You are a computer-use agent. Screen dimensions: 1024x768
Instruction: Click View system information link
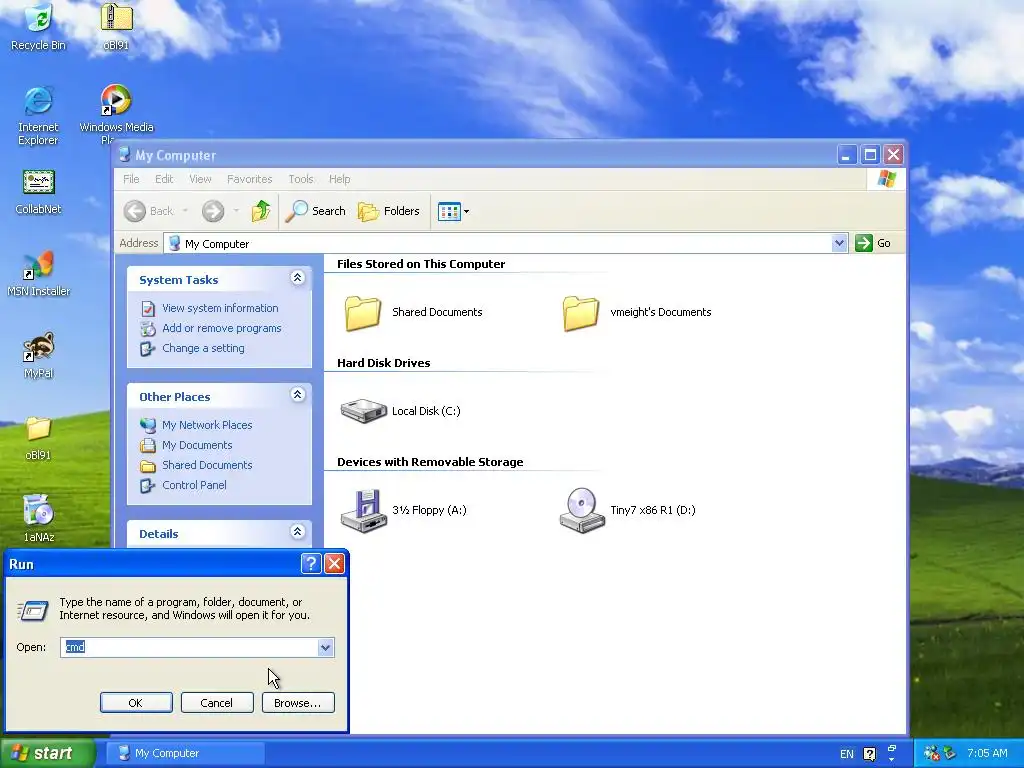coord(220,308)
